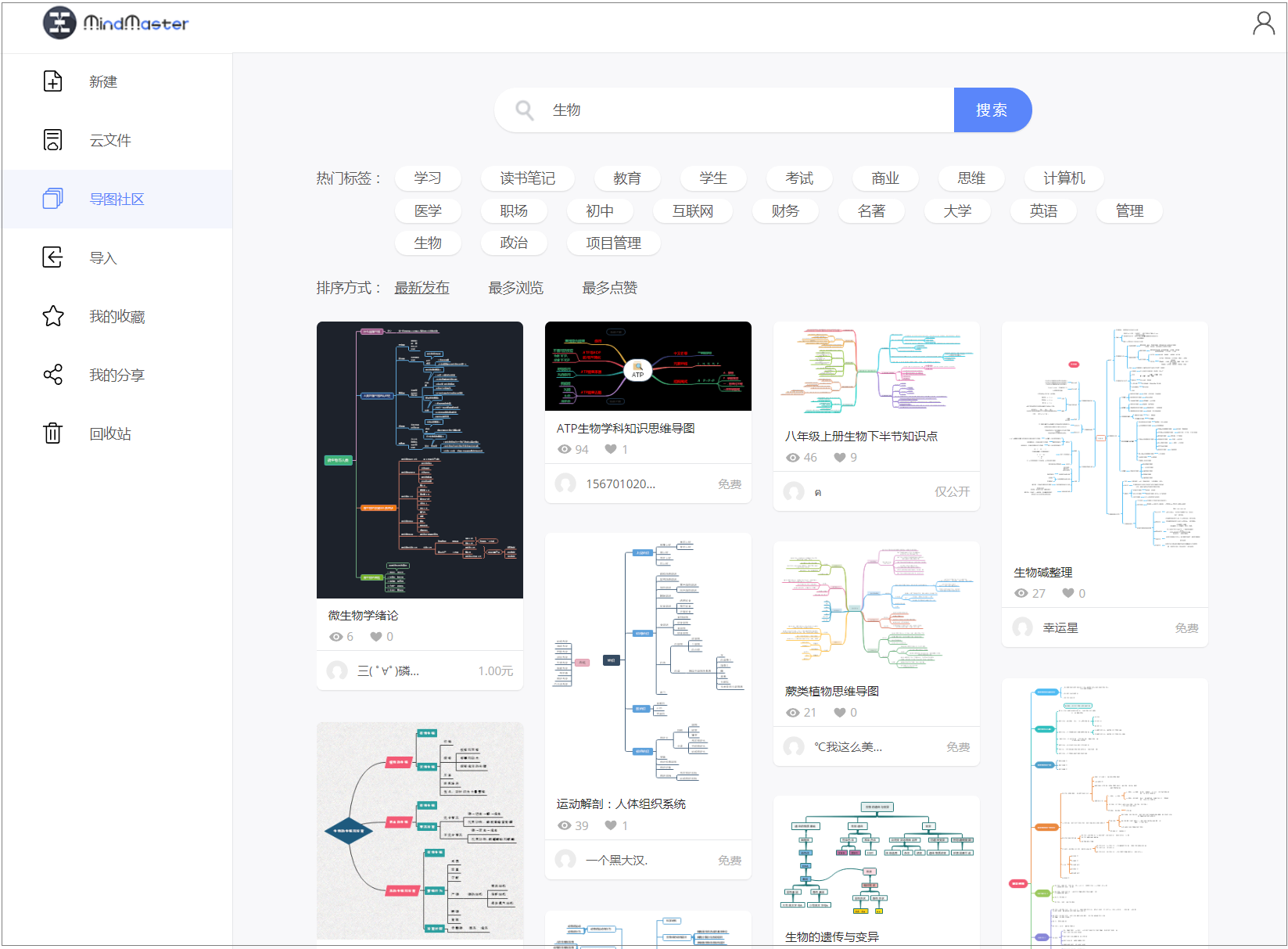
Task: Click the MindMaster logo
Action: pyautogui.click(x=116, y=23)
